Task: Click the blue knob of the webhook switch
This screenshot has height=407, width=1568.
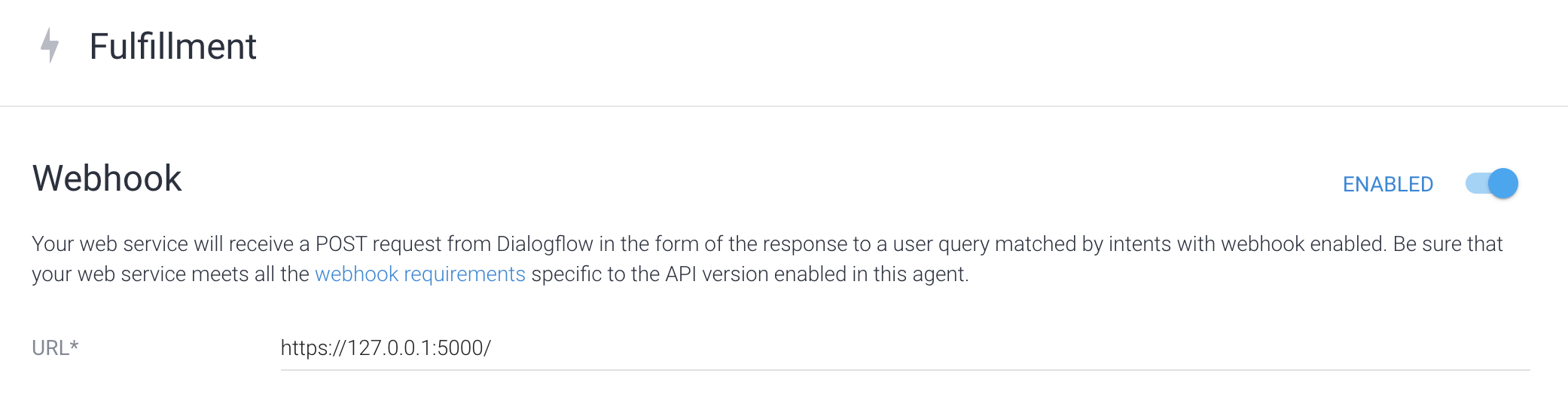Action: click(x=1503, y=183)
